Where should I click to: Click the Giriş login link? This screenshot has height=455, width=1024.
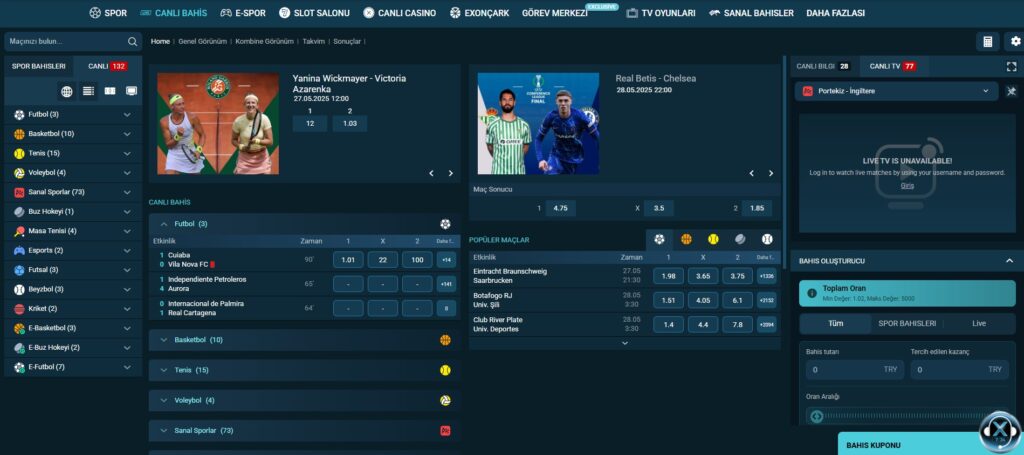coord(907,185)
